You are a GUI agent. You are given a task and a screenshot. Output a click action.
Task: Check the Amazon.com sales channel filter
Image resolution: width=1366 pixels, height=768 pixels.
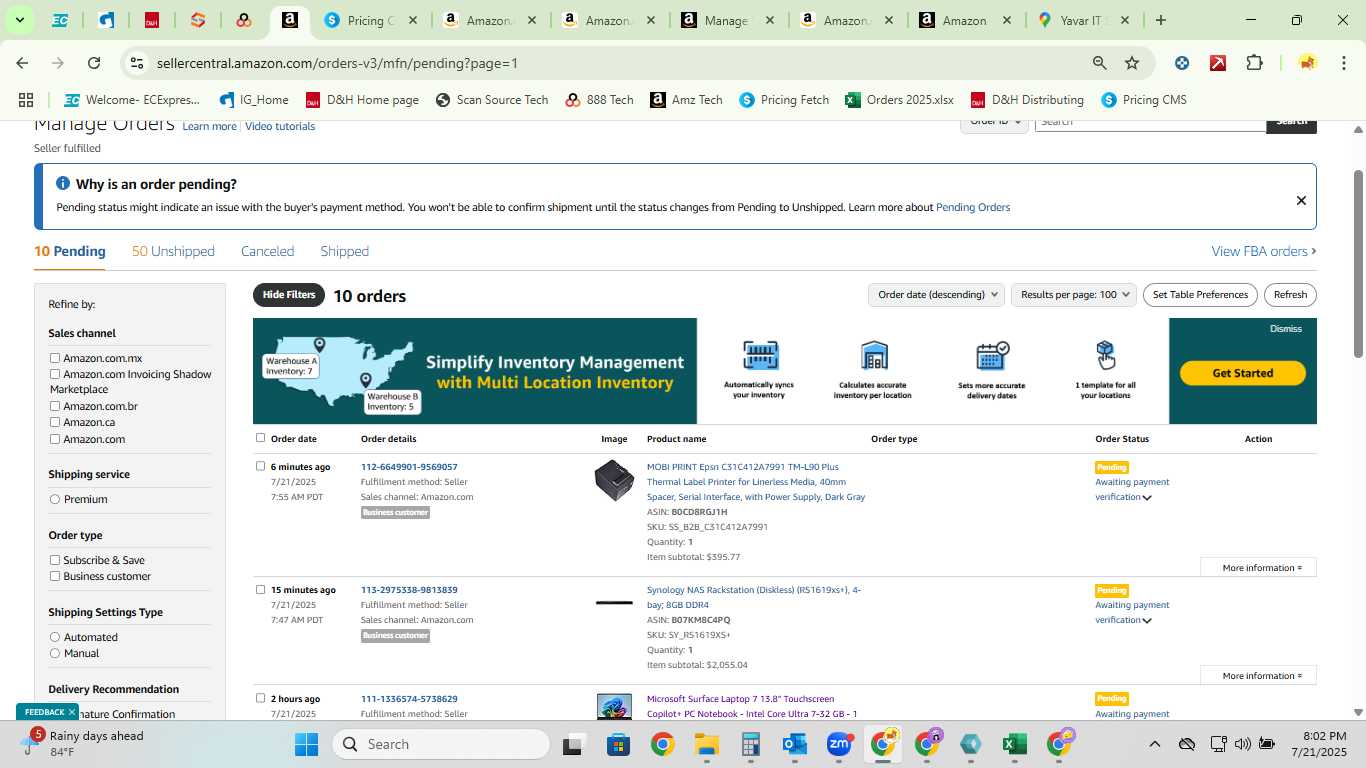(55, 439)
